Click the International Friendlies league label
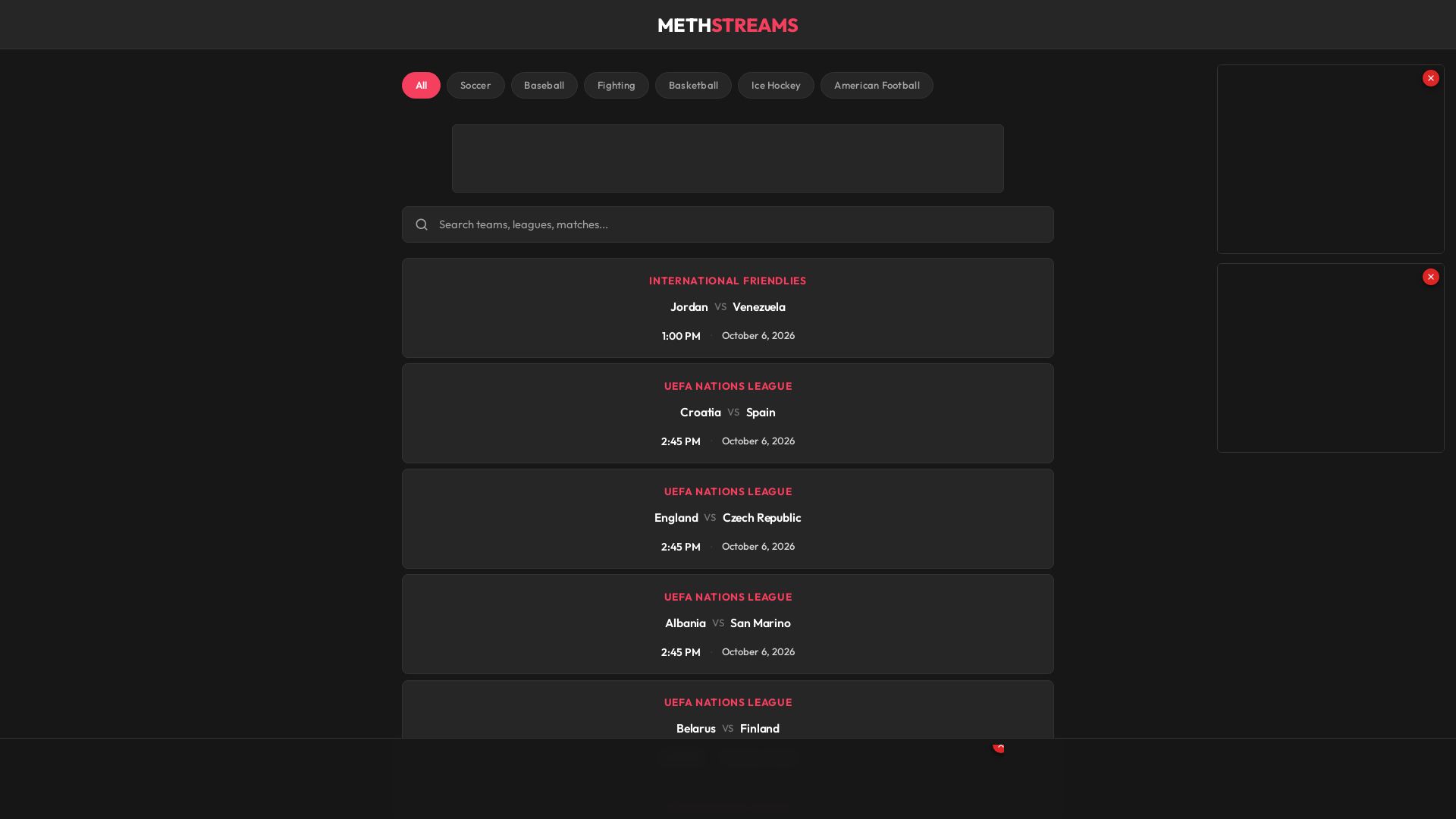The height and width of the screenshot is (819, 1456). [728, 281]
